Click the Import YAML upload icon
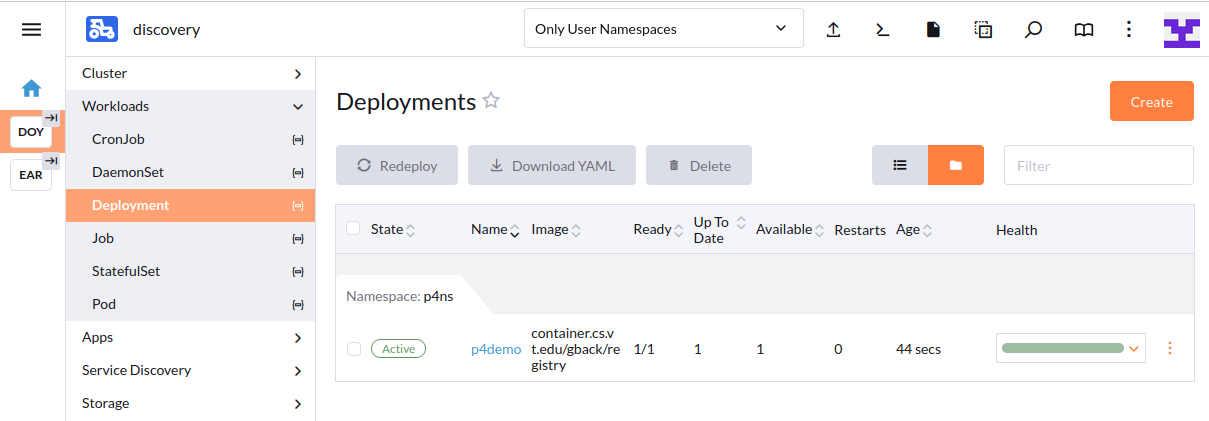 coord(833,30)
